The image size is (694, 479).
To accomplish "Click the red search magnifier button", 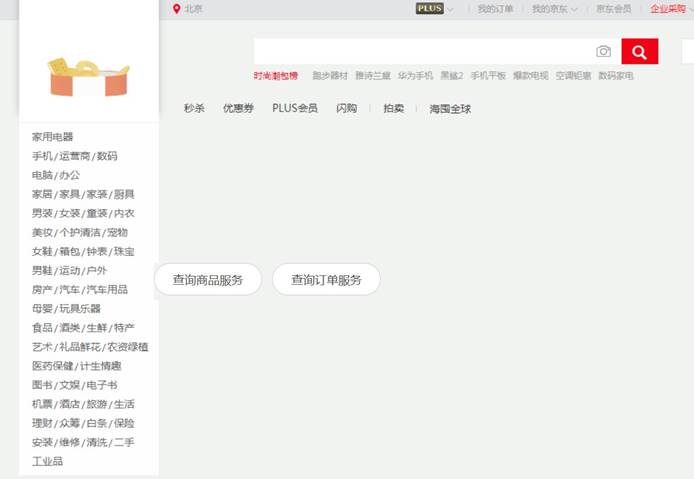I will [639, 52].
